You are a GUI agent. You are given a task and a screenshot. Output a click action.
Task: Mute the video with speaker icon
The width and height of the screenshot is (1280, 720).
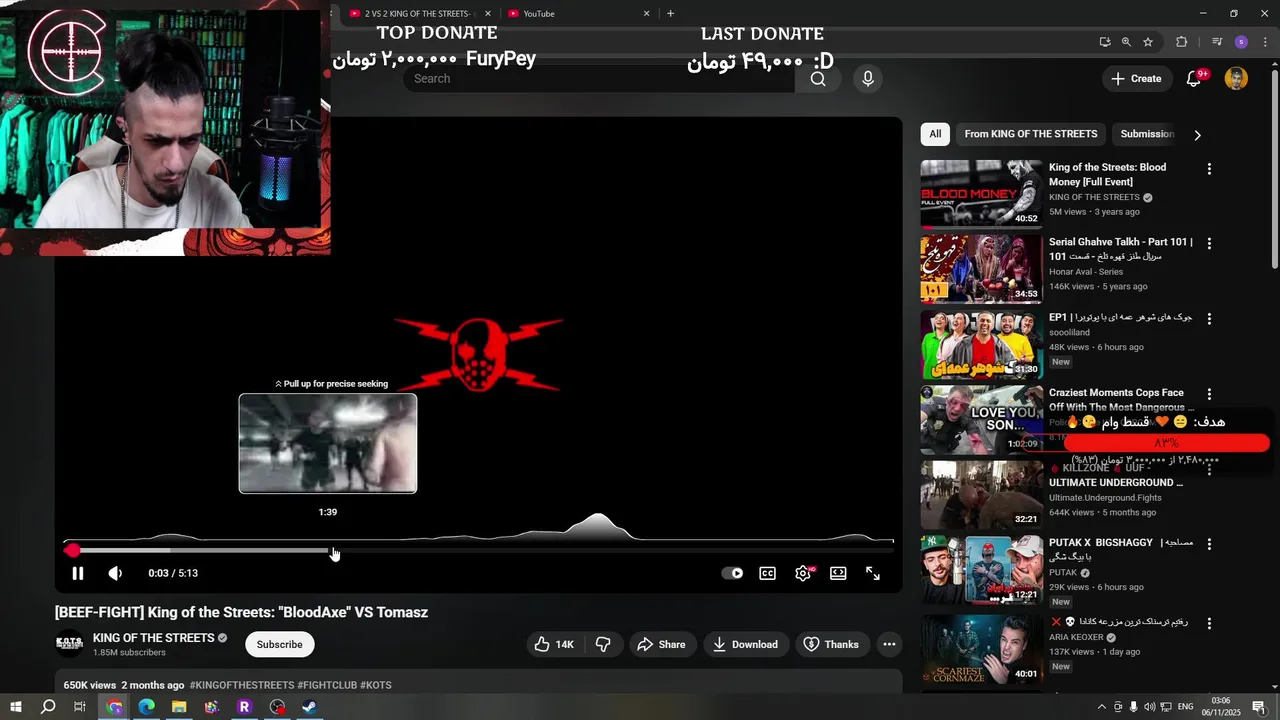(x=115, y=573)
